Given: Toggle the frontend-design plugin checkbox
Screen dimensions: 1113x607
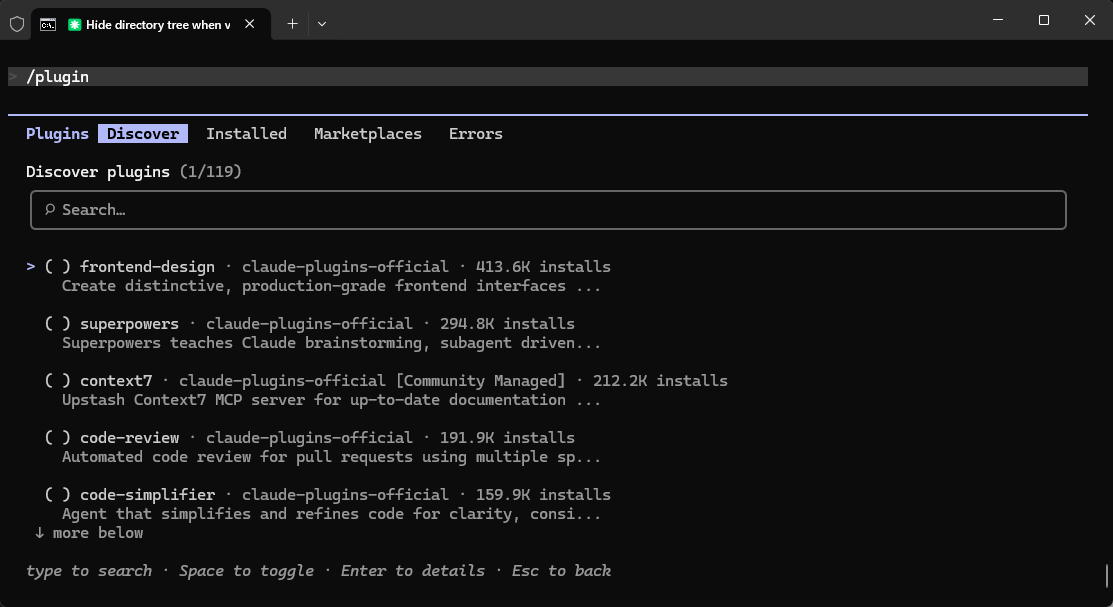Looking at the screenshot, I should click(57, 267).
